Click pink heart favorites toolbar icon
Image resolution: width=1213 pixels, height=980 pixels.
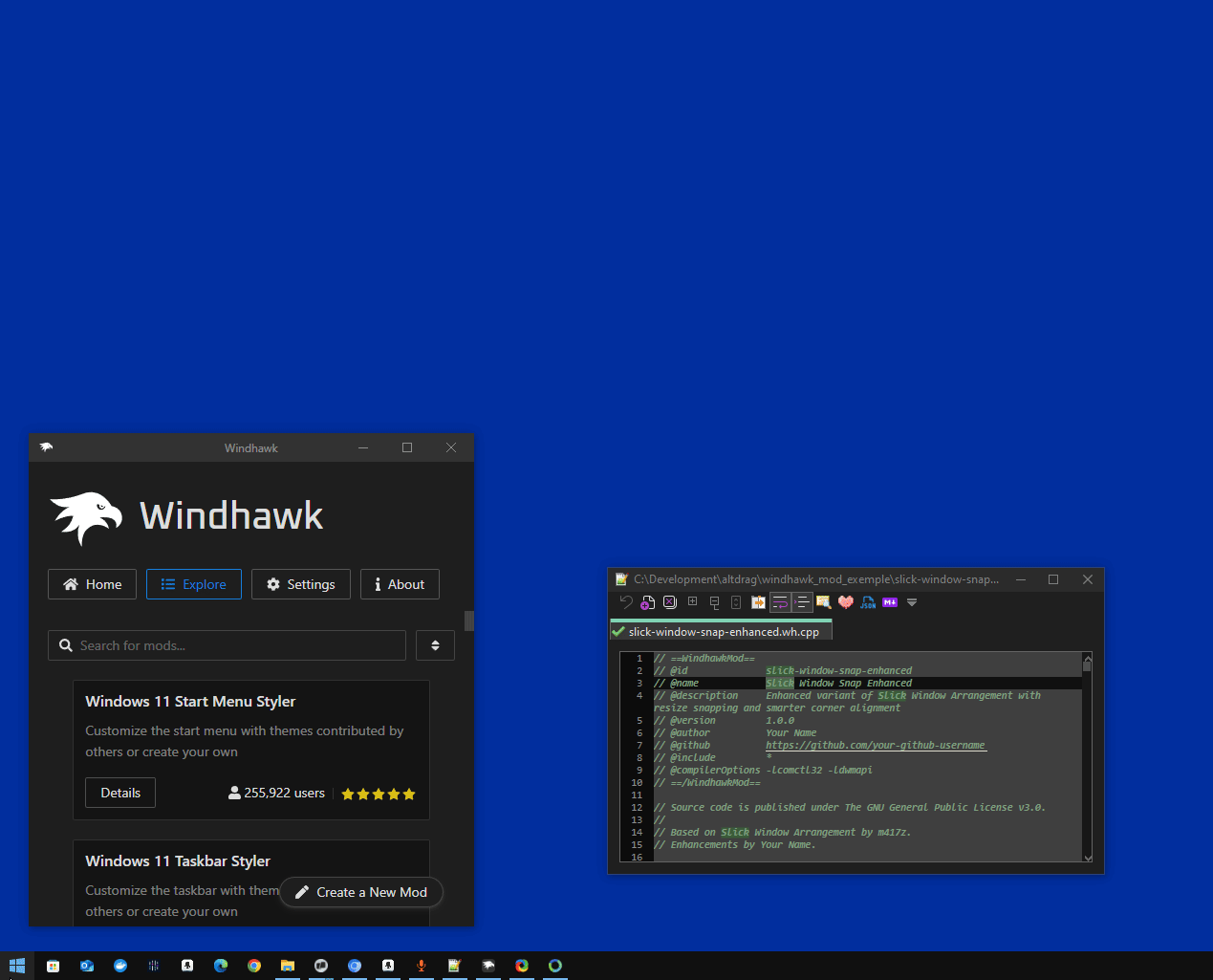(846, 602)
